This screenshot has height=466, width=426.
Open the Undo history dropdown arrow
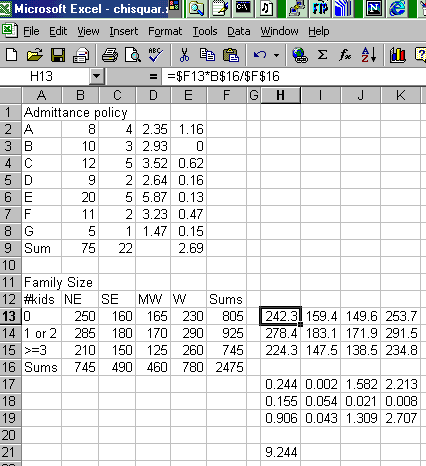(276, 55)
